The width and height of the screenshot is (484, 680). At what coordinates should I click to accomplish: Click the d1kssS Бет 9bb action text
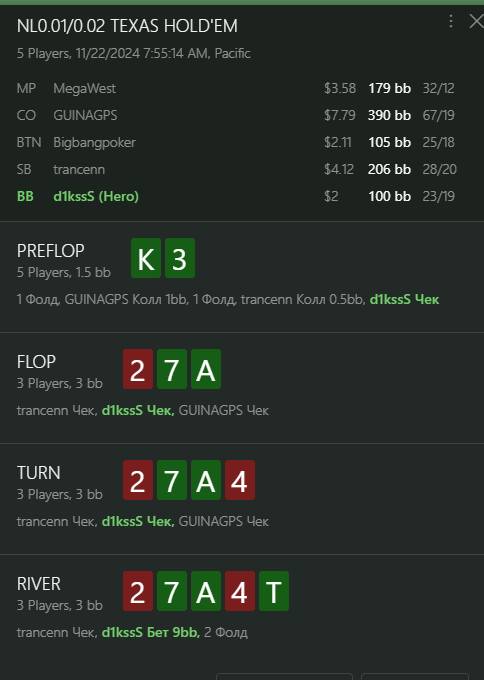[150, 632]
